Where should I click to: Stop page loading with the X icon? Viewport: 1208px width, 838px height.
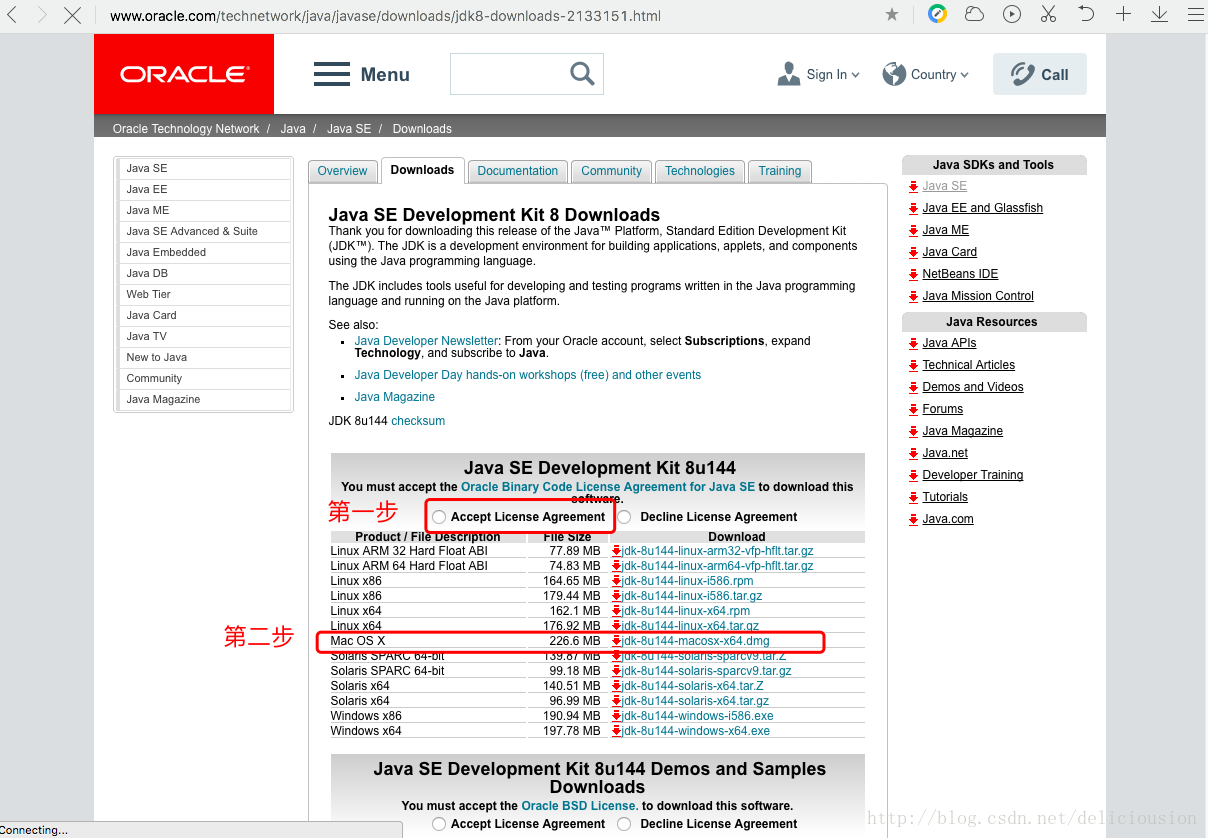tap(73, 15)
